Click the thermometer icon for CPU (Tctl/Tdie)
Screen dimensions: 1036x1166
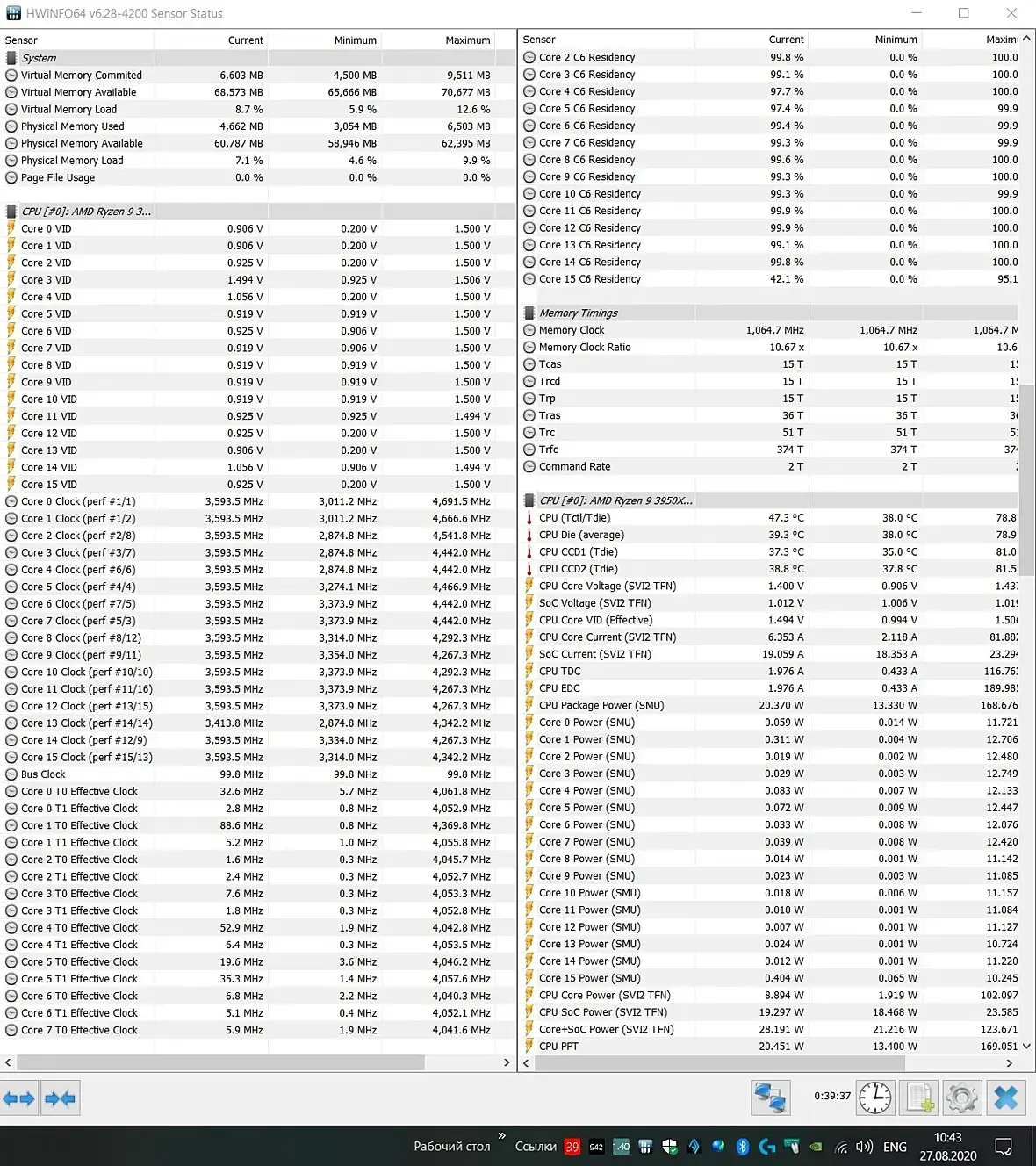529,518
